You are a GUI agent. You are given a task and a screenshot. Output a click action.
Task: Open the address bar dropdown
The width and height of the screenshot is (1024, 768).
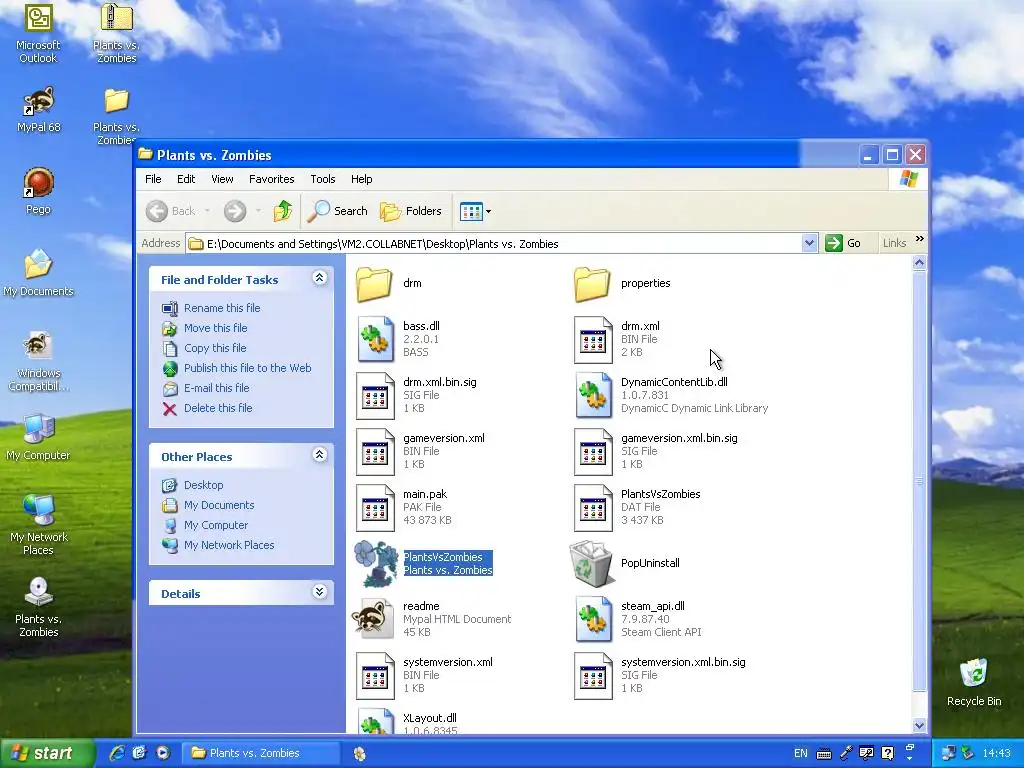[x=809, y=243]
